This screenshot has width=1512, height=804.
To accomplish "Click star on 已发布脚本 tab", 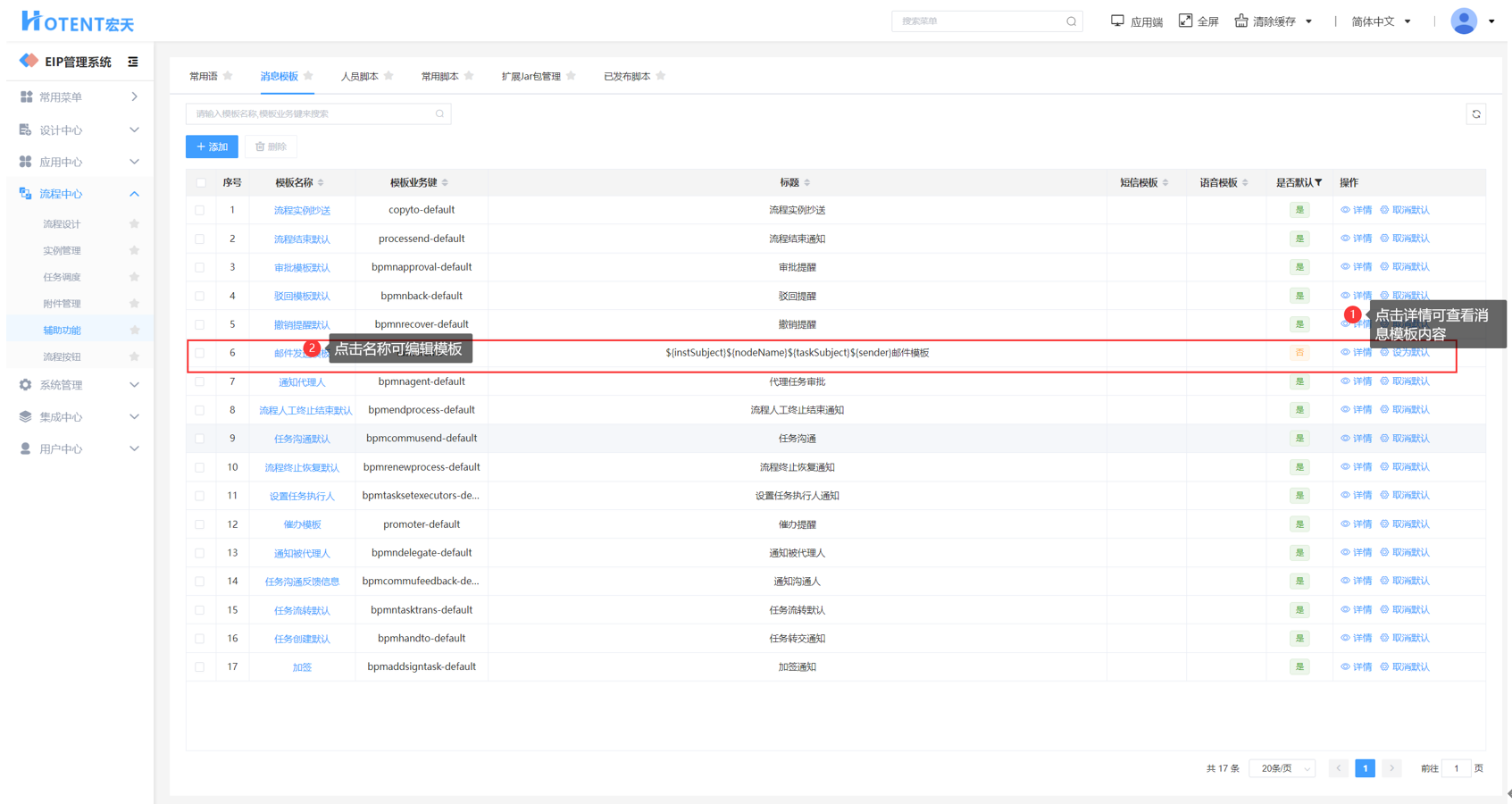I will coord(661,76).
